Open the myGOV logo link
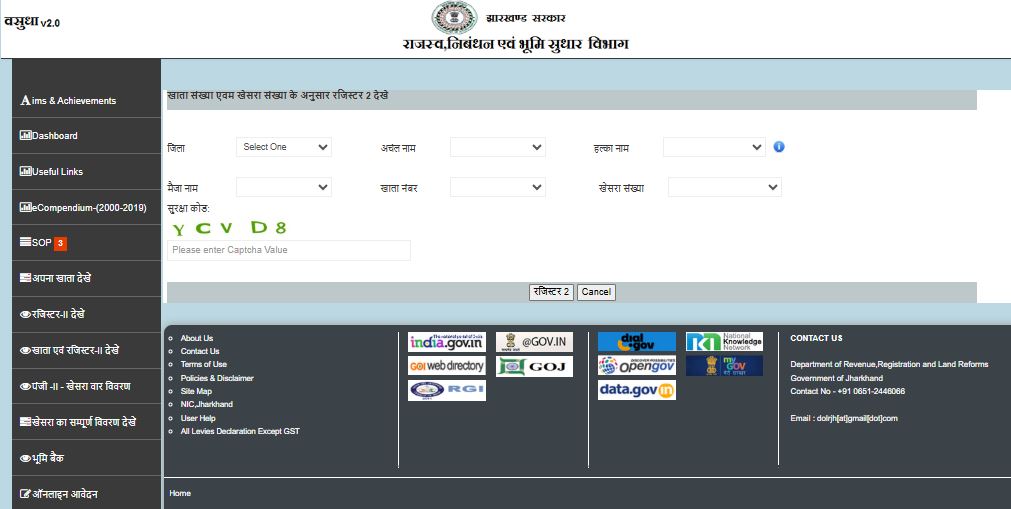 point(724,365)
